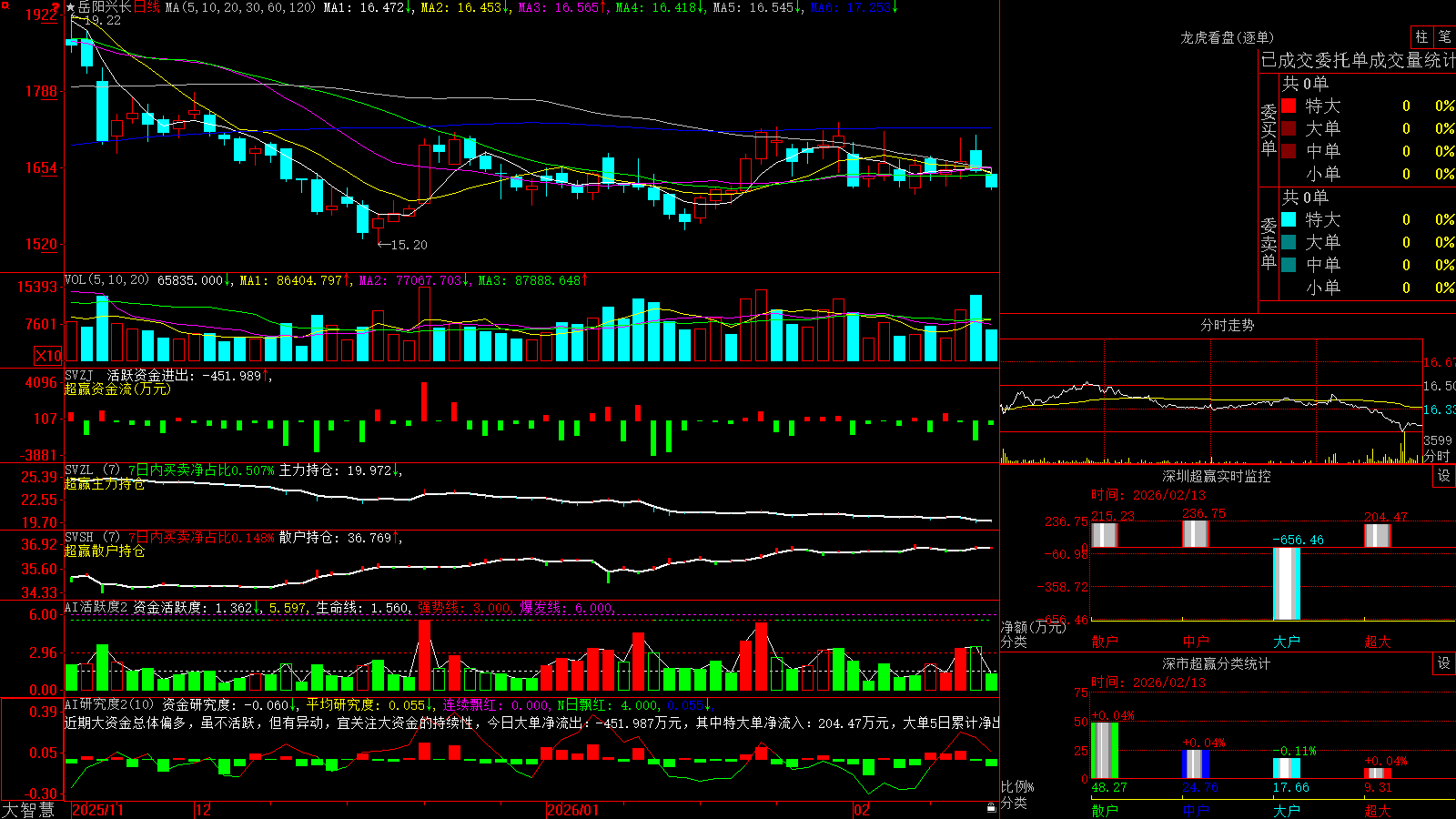Click the dark red 中单 swatch under 委买单
The image size is (1456, 819).
1289,151
